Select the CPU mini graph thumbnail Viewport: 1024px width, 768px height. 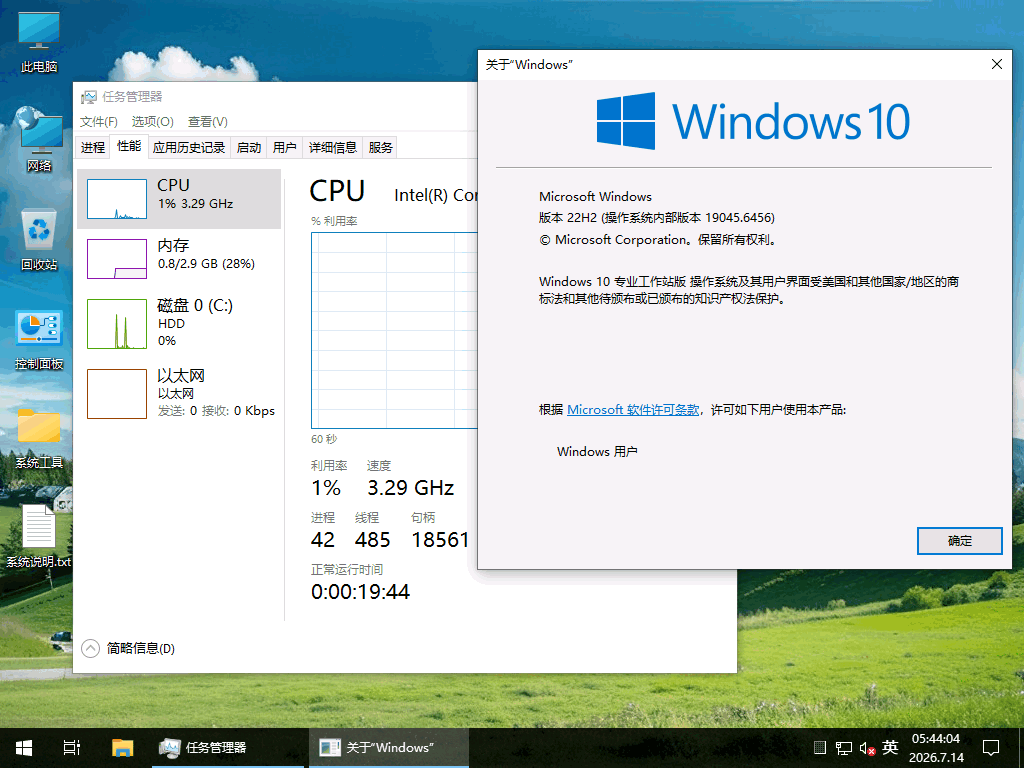click(x=117, y=199)
